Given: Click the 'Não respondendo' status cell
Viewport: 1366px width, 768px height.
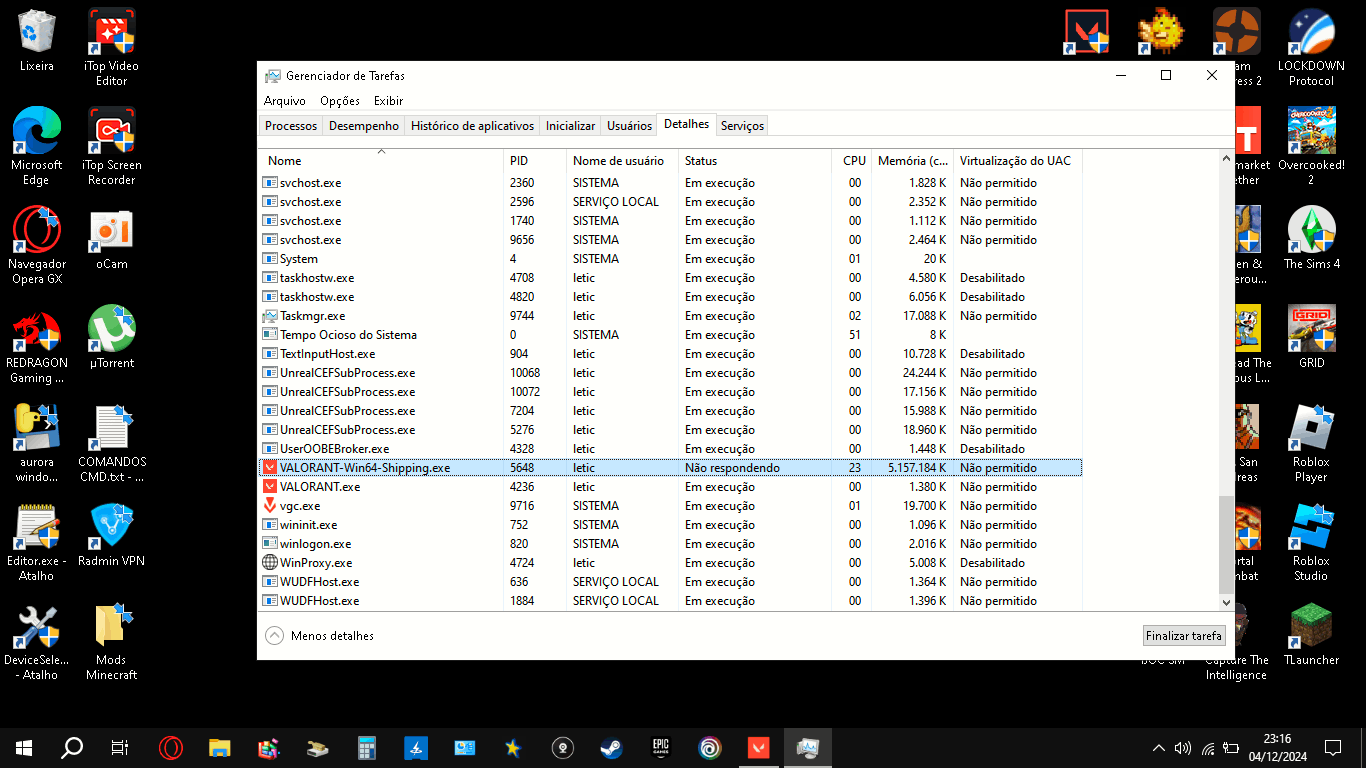Looking at the screenshot, I should point(732,467).
